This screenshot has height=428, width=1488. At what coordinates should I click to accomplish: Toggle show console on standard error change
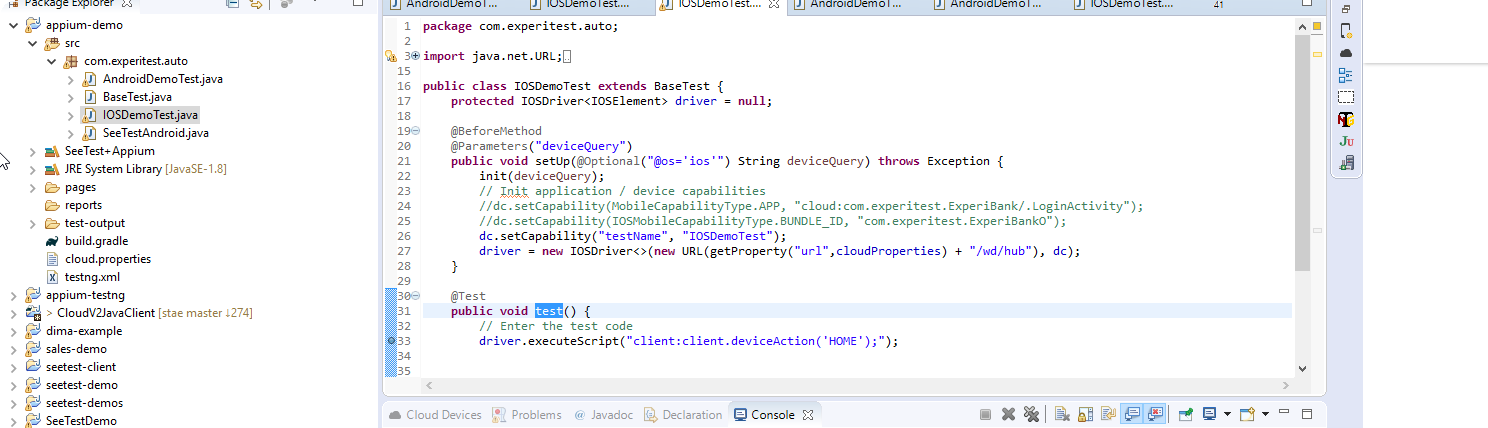pos(1156,414)
